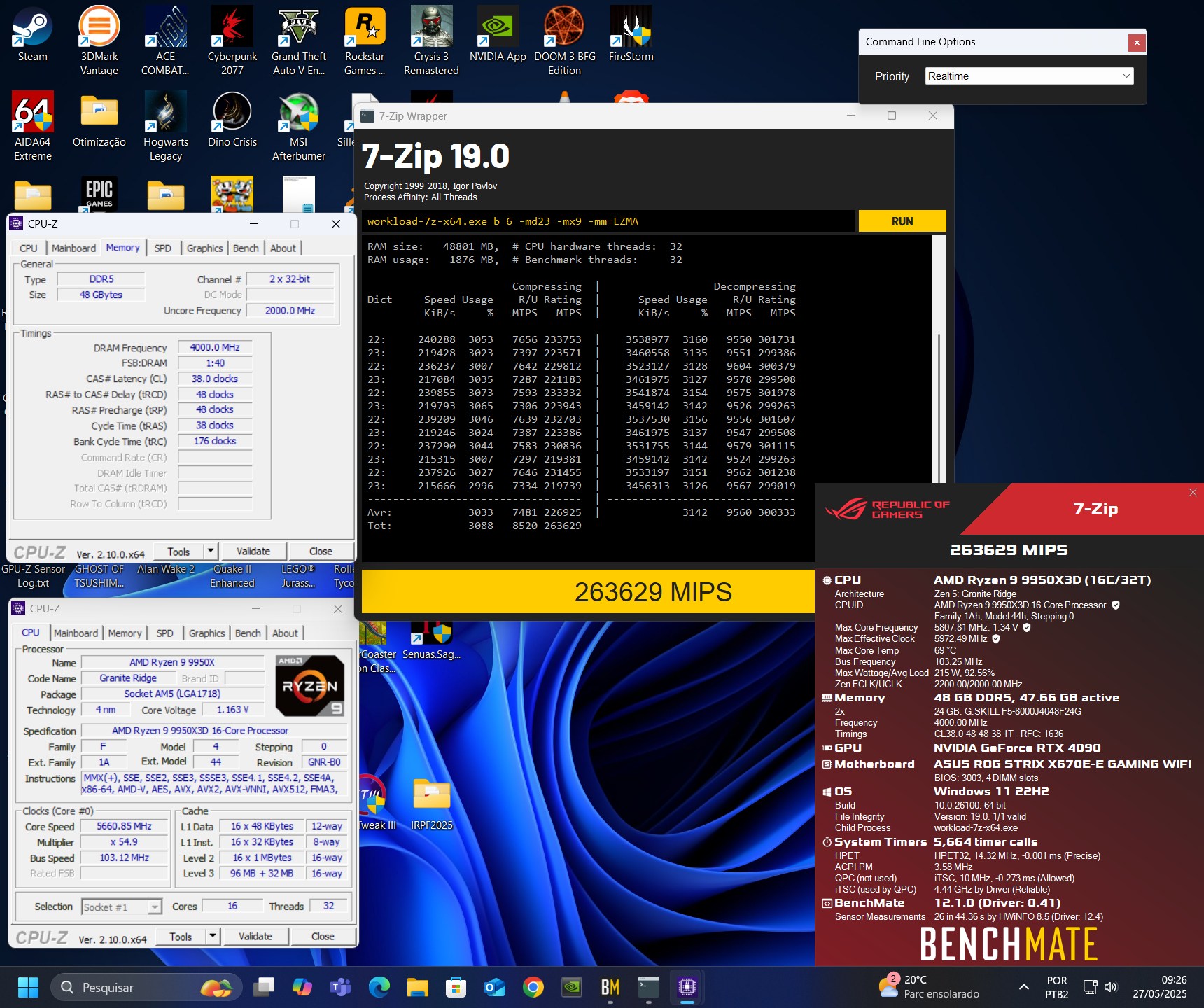Open the Steam desktop shortcut
Image resolution: width=1204 pixels, height=1008 pixels.
[32, 34]
